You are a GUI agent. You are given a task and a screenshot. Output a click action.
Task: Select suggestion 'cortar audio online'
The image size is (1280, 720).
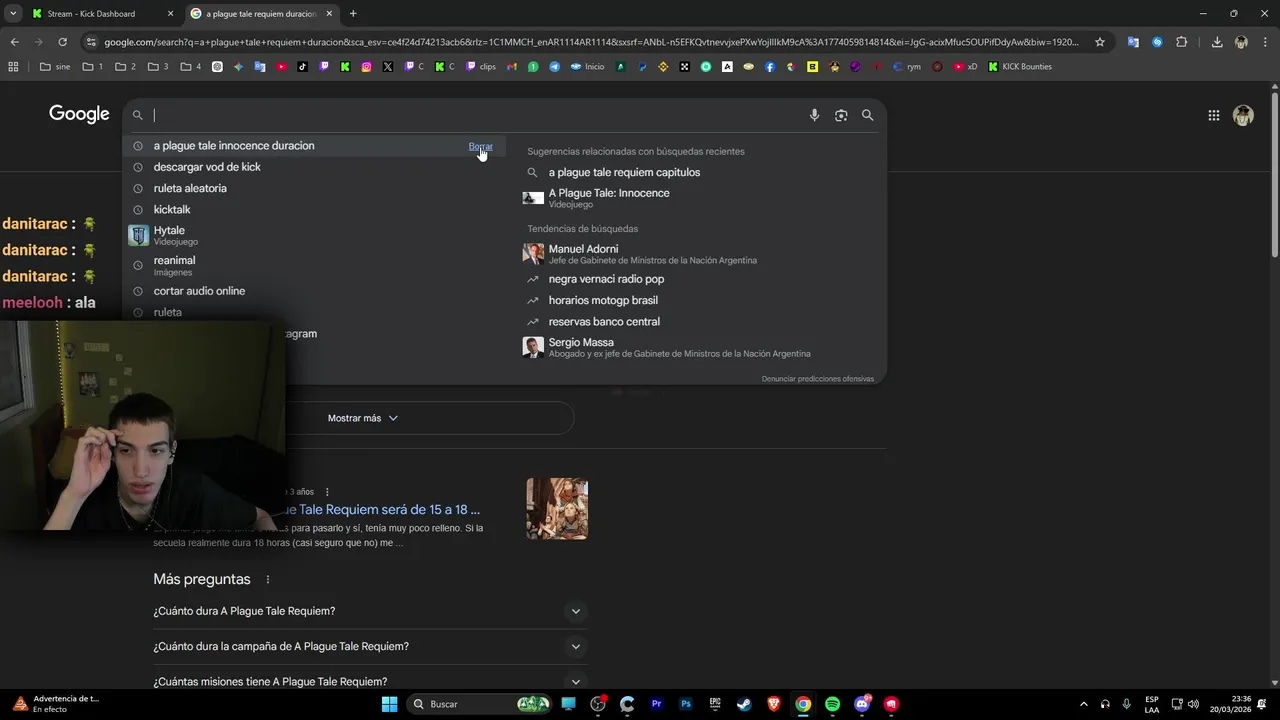[199, 291]
